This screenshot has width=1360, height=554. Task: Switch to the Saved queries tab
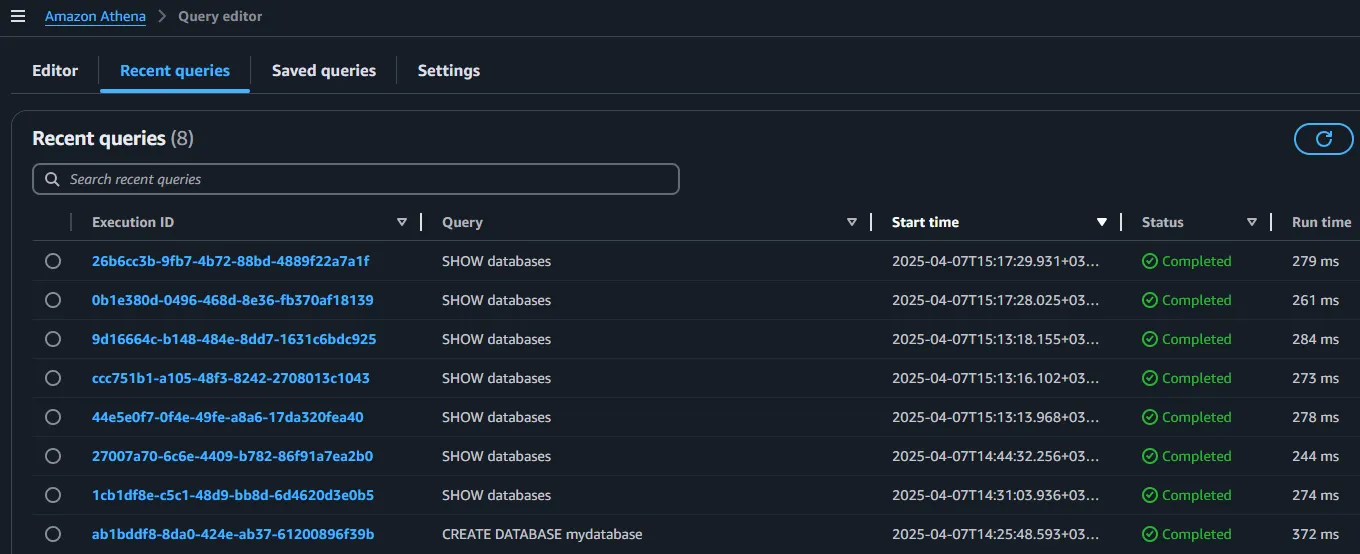click(324, 71)
